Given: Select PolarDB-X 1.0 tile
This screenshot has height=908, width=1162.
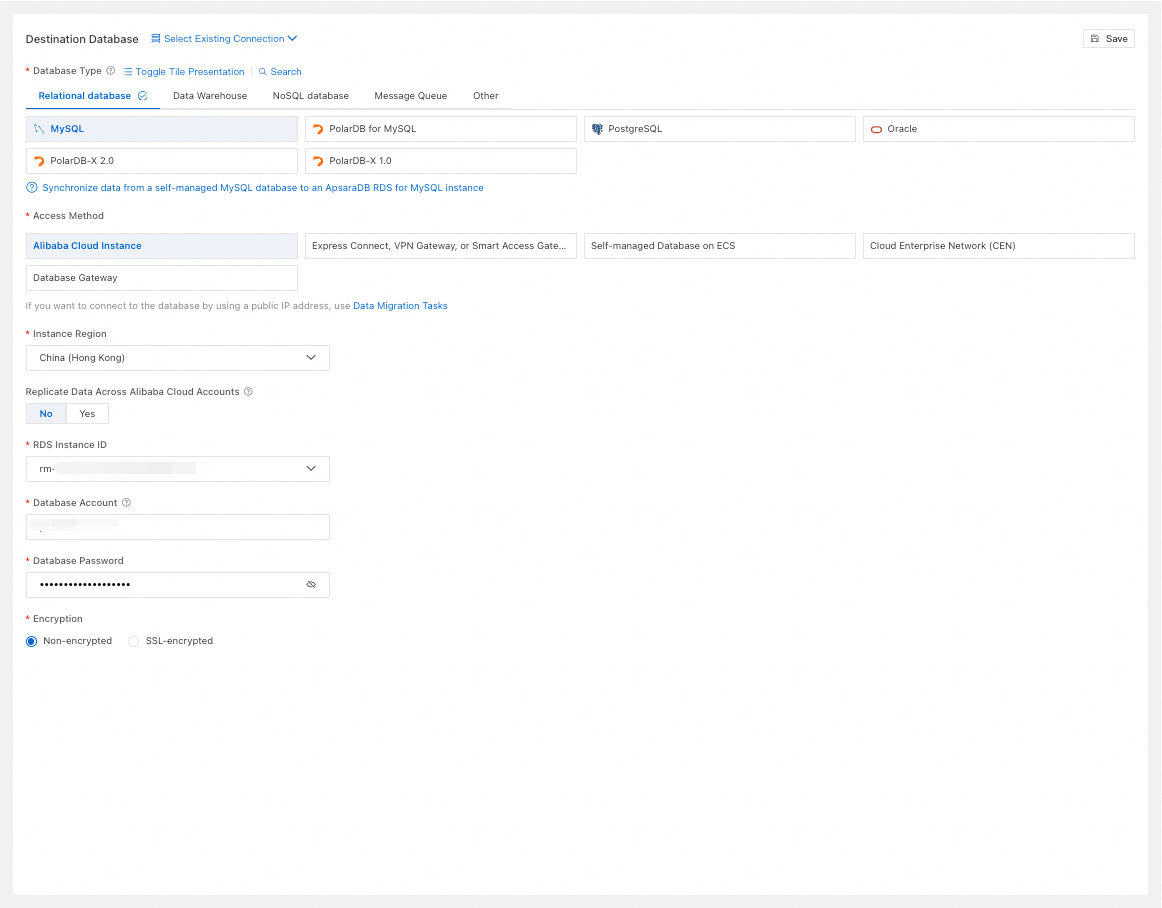Looking at the screenshot, I should click(x=441, y=161).
